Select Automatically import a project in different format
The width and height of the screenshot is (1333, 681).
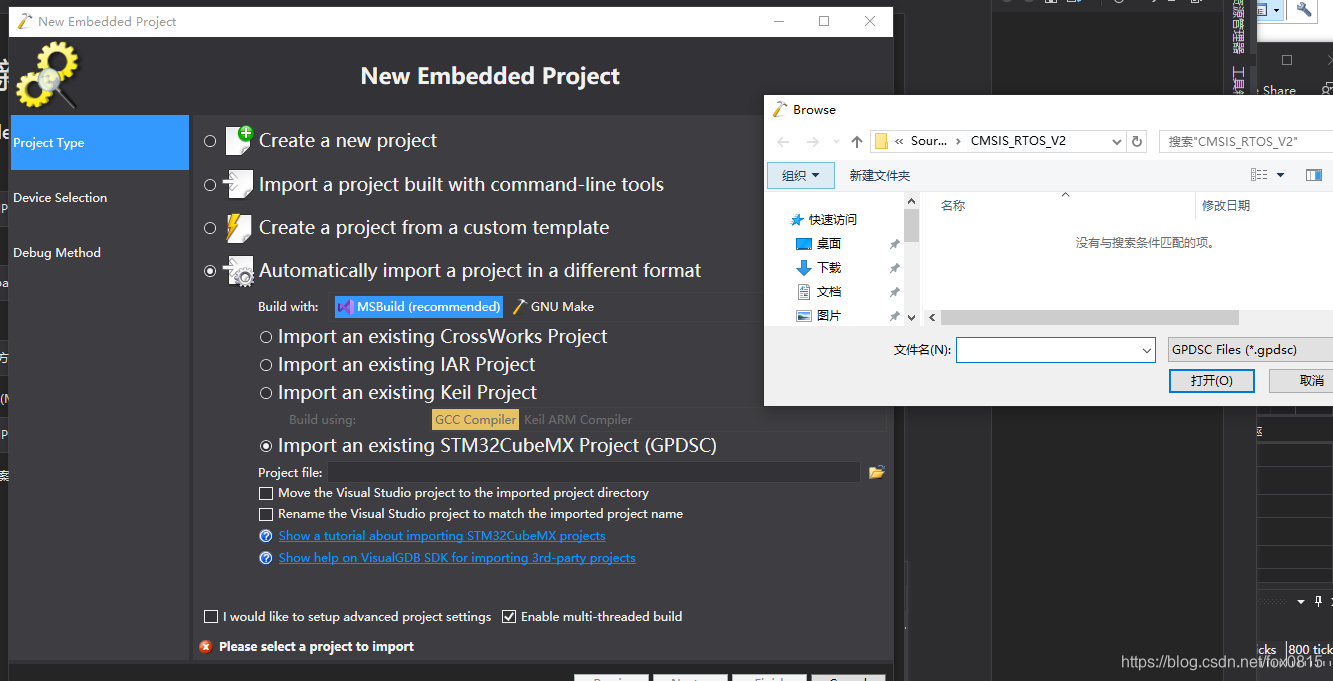pos(210,271)
